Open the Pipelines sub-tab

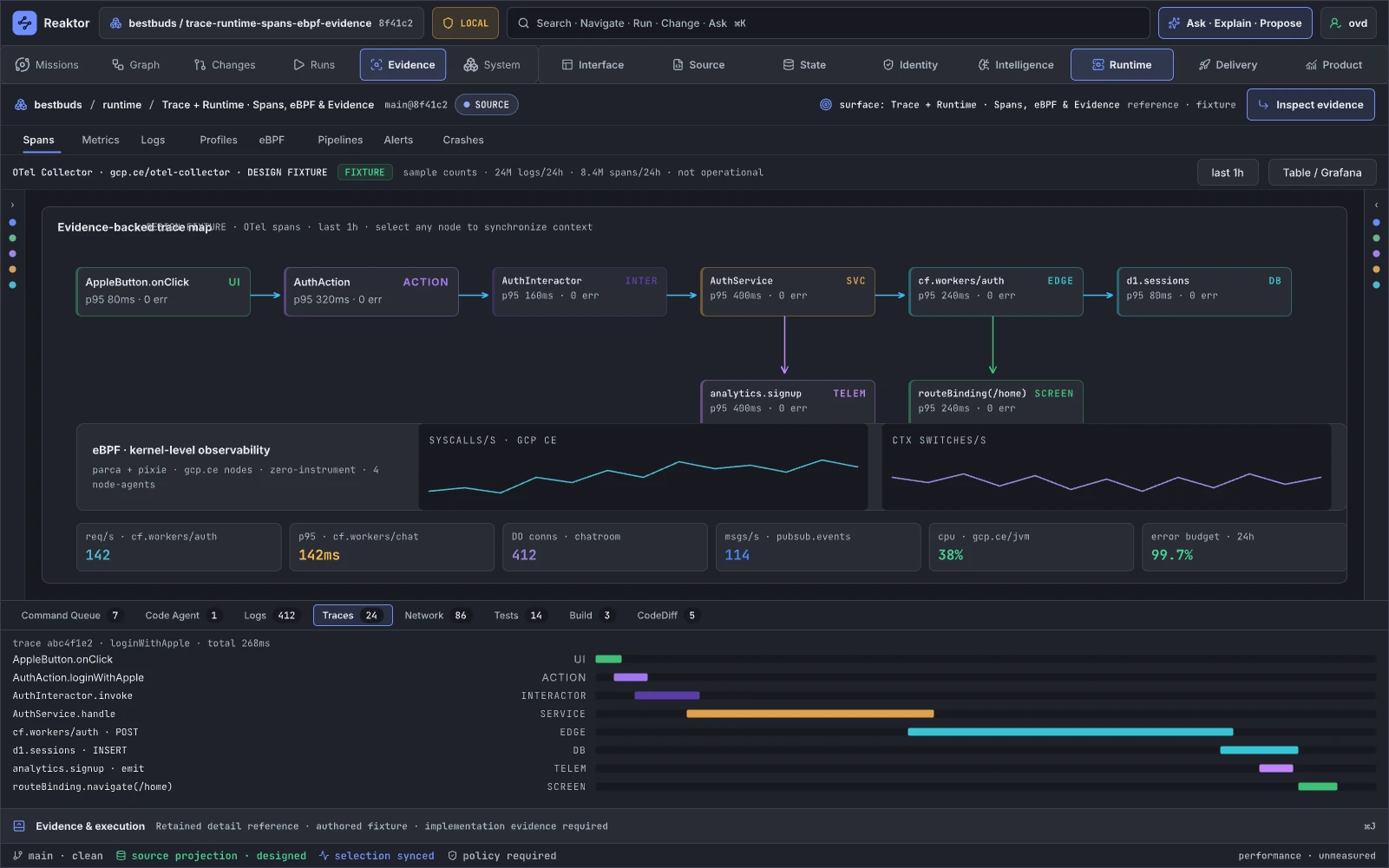pos(340,140)
